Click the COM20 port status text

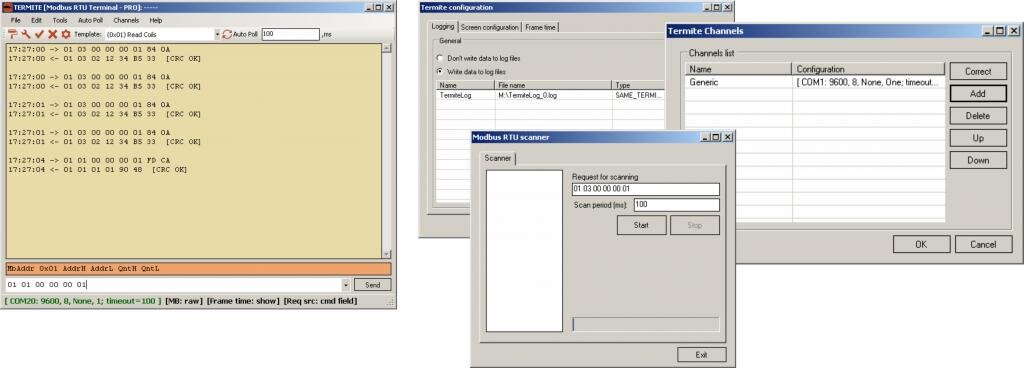click(83, 301)
